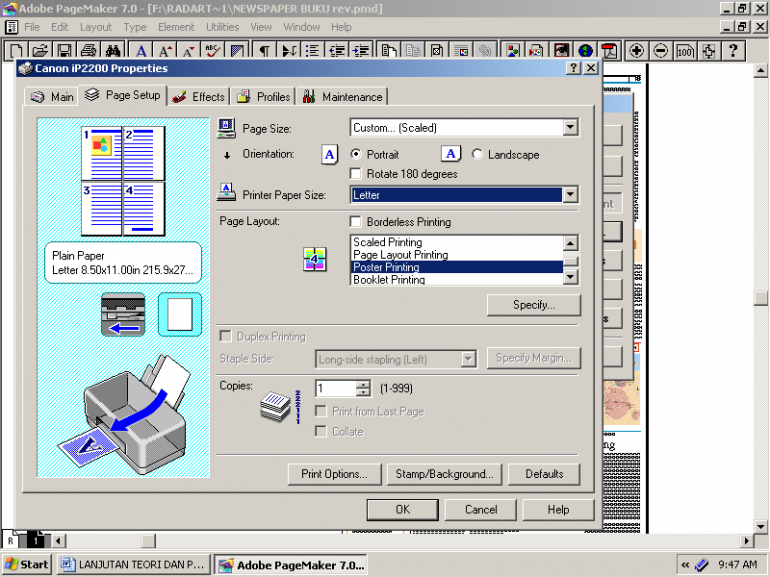Image resolution: width=770 pixels, height=577 pixels.
Task: Click page 1 icon at bottom left
Action: pos(35,540)
